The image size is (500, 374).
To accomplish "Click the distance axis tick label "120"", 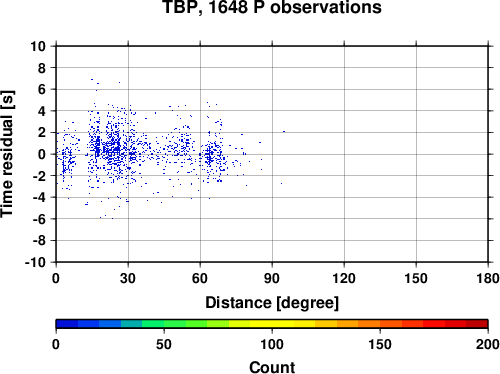I will (344, 278).
